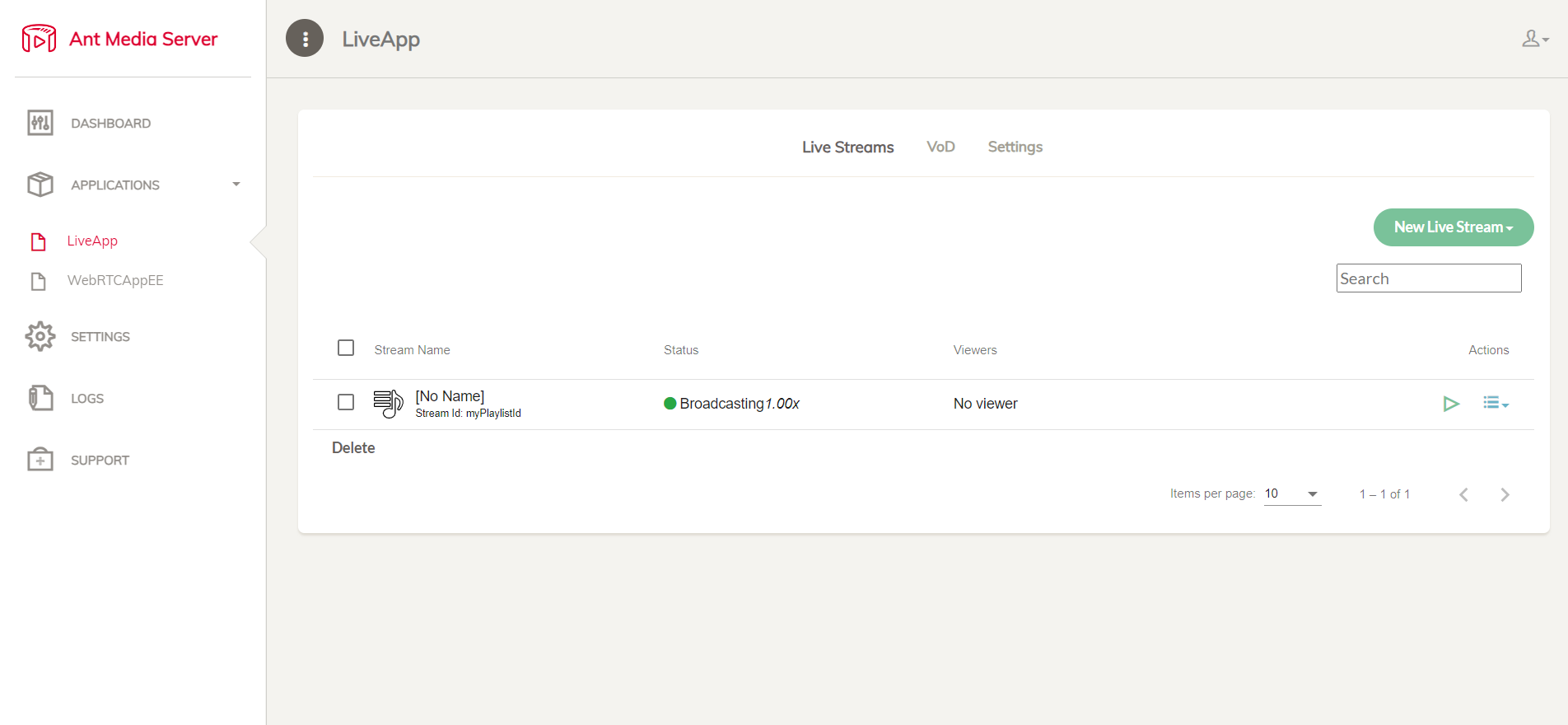This screenshot has width=1568, height=725.
Task: Click the 1 – 1 of 1 pagination text
Action: pos(1384,494)
